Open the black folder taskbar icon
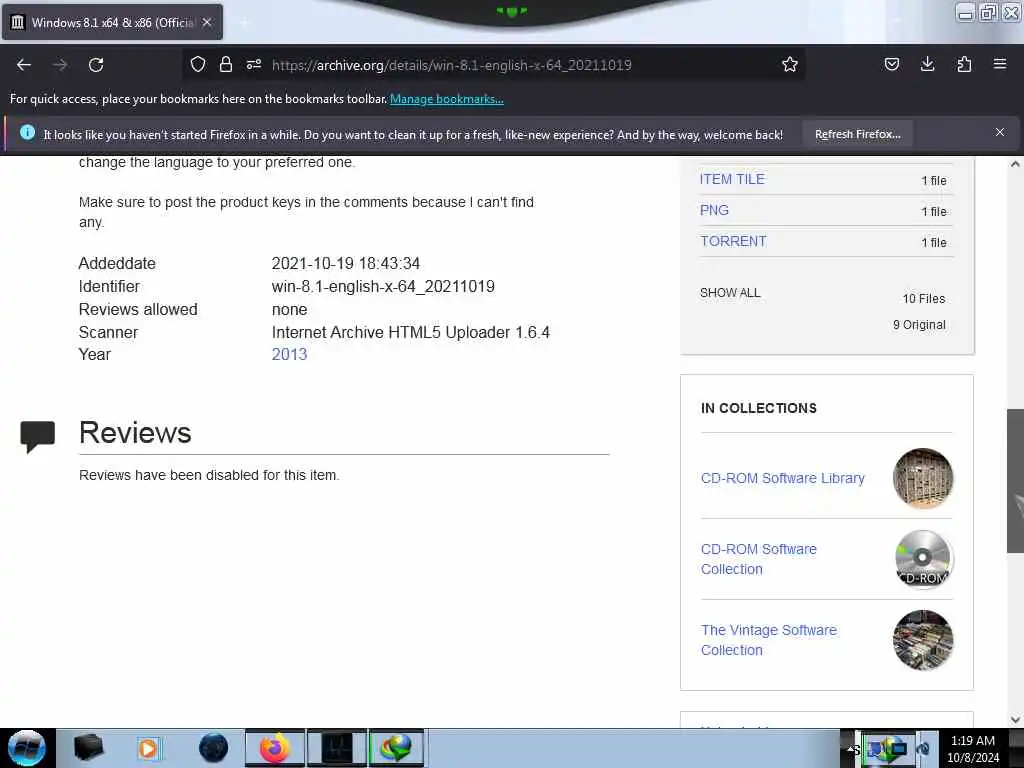 coord(88,748)
